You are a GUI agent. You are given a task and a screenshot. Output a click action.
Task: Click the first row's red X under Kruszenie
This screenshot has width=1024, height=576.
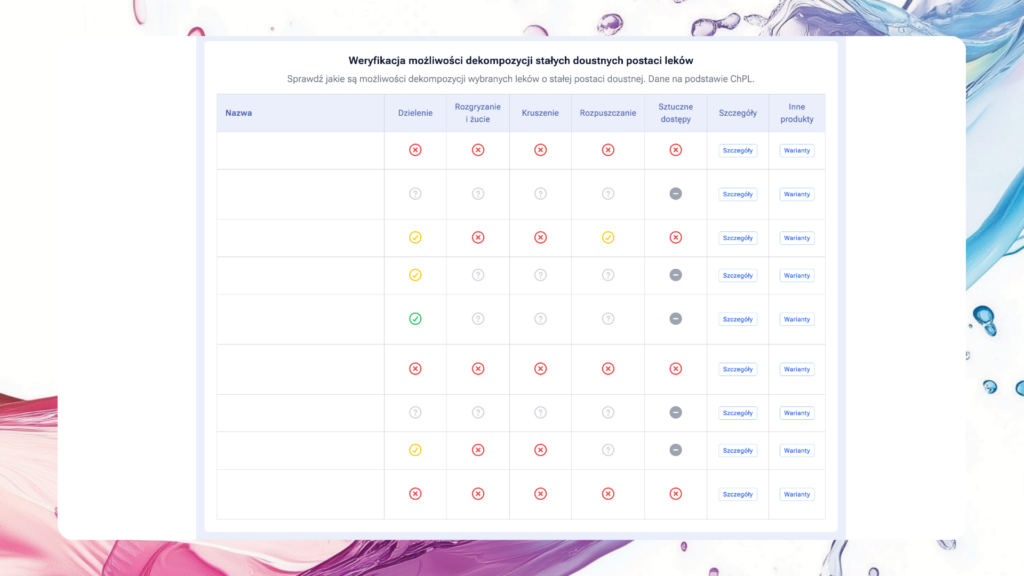(x=540, y=150)
